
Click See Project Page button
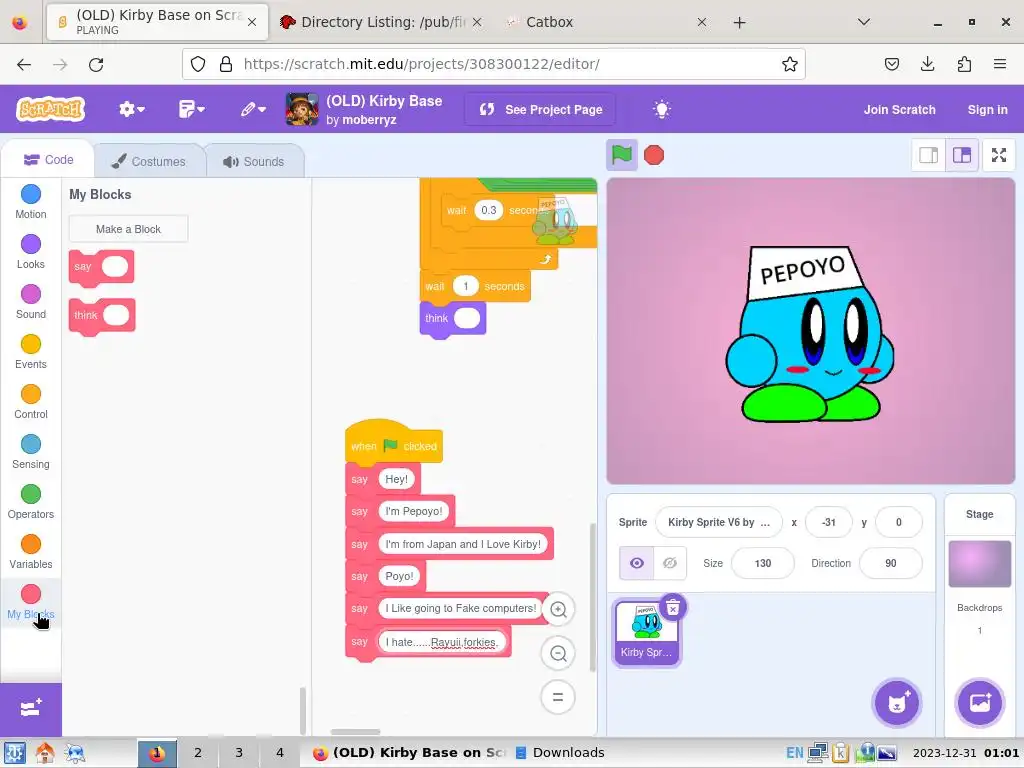(x=540, y=110)
